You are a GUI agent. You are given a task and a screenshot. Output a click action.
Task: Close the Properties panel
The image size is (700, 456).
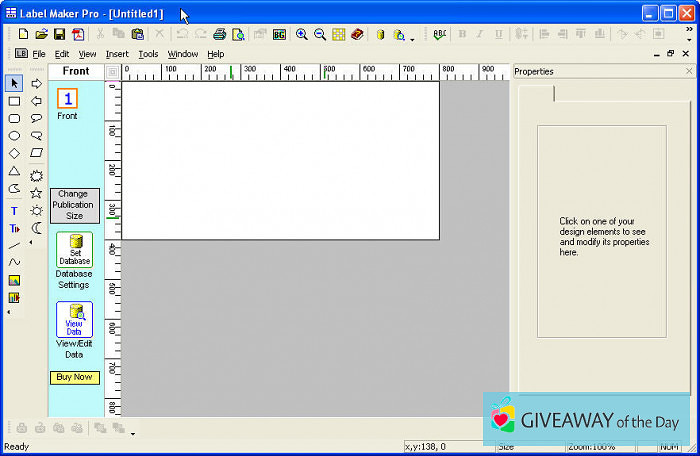689,72
